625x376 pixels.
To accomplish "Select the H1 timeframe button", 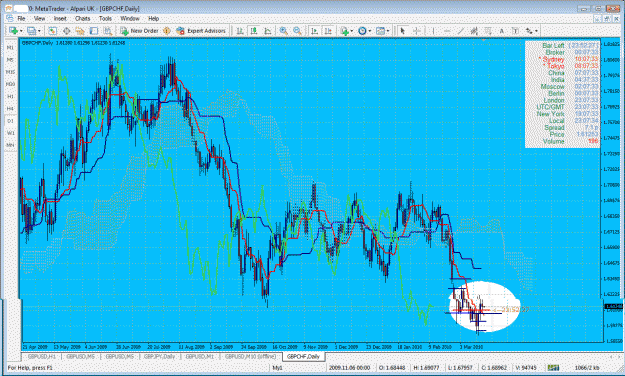I will coord(10,96).
